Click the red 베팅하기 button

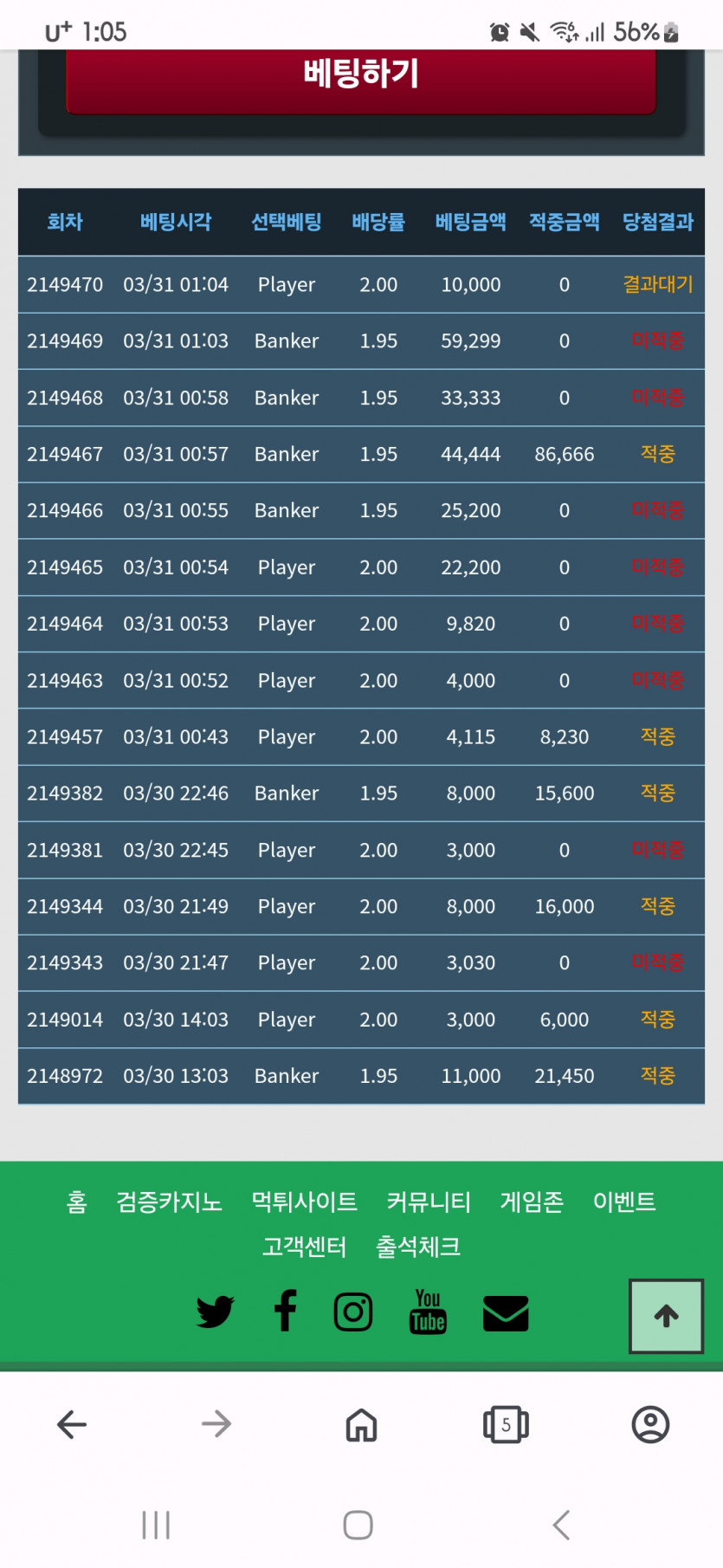pyautogui.click(x=361, y=78)
